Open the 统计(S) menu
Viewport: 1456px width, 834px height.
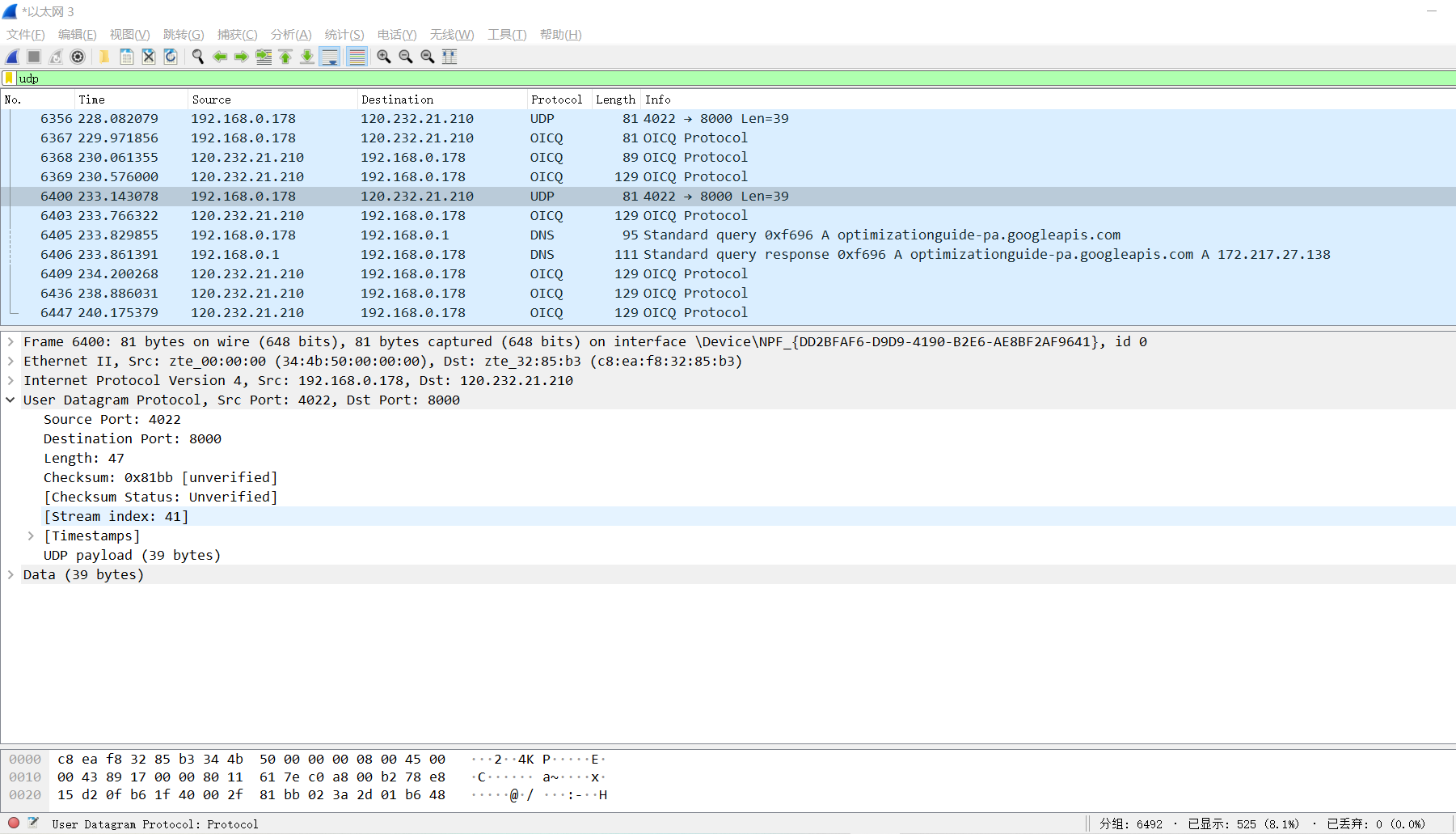click(x=344, y=35)
